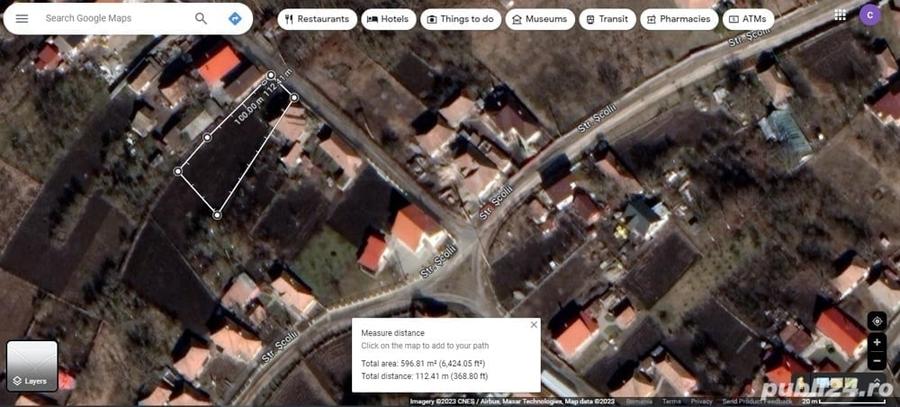The height and width of the screenshot is (407, 900).
Task: Click the measurement point right of the 112.41 m label
Action: (x=294, y=98)
